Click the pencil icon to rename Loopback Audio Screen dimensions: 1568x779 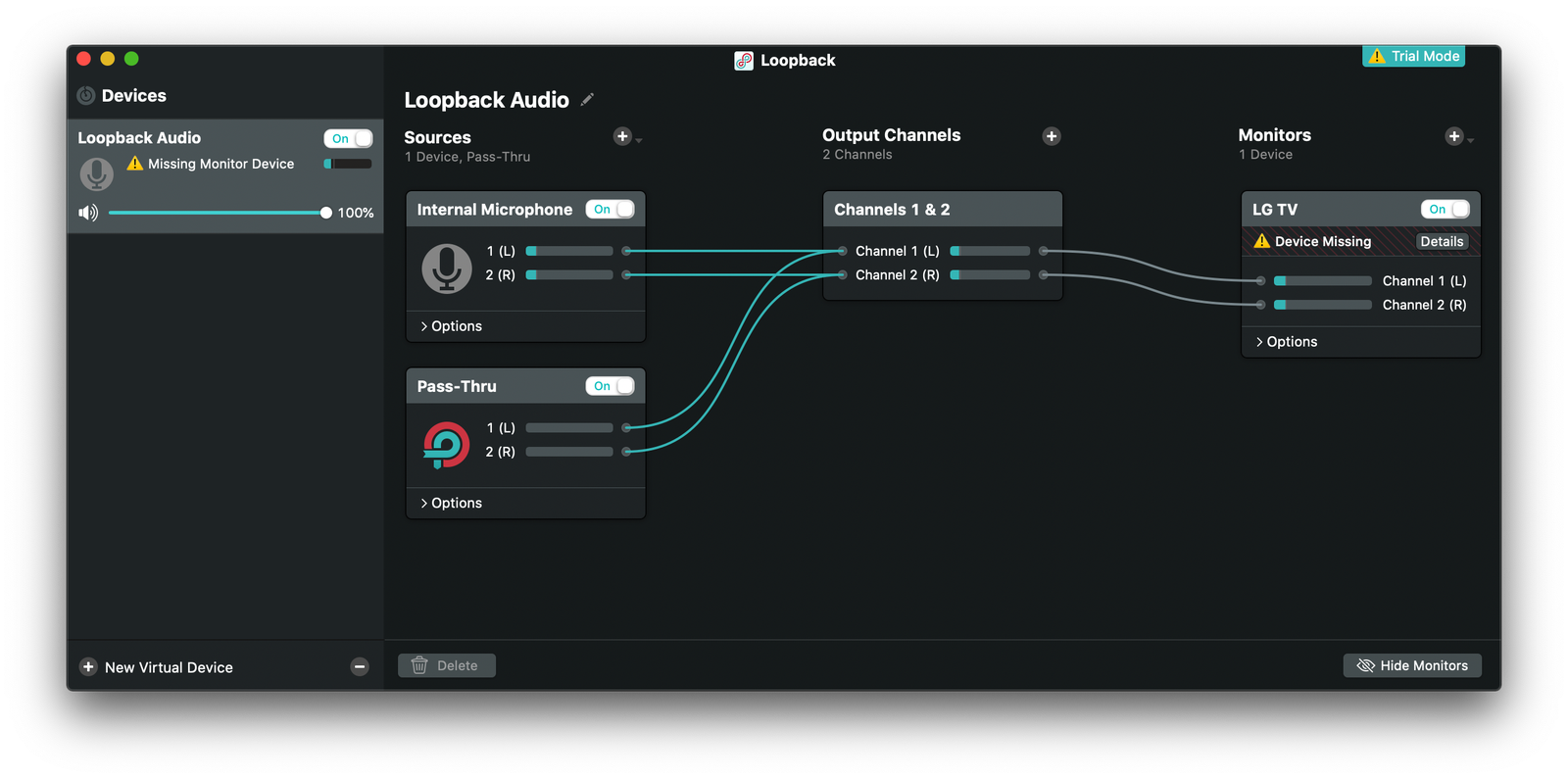pos(587,99)
